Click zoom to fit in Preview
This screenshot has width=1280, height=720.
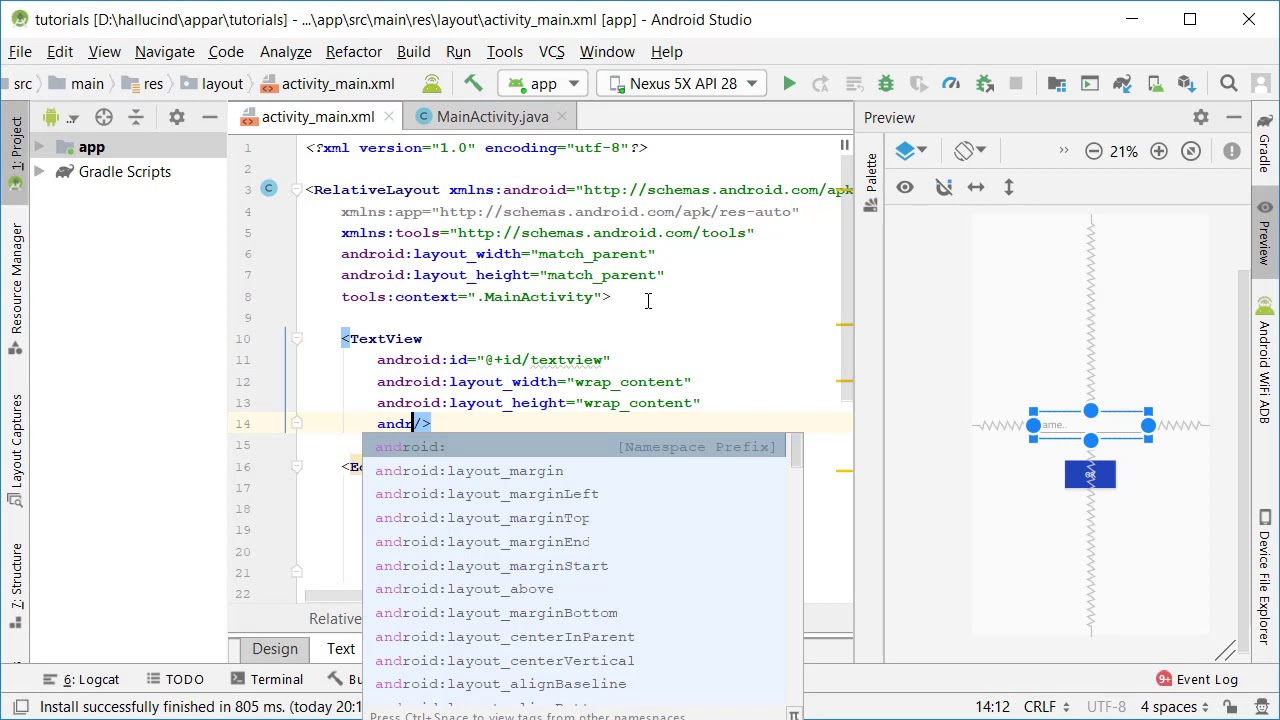(1191, 151)
